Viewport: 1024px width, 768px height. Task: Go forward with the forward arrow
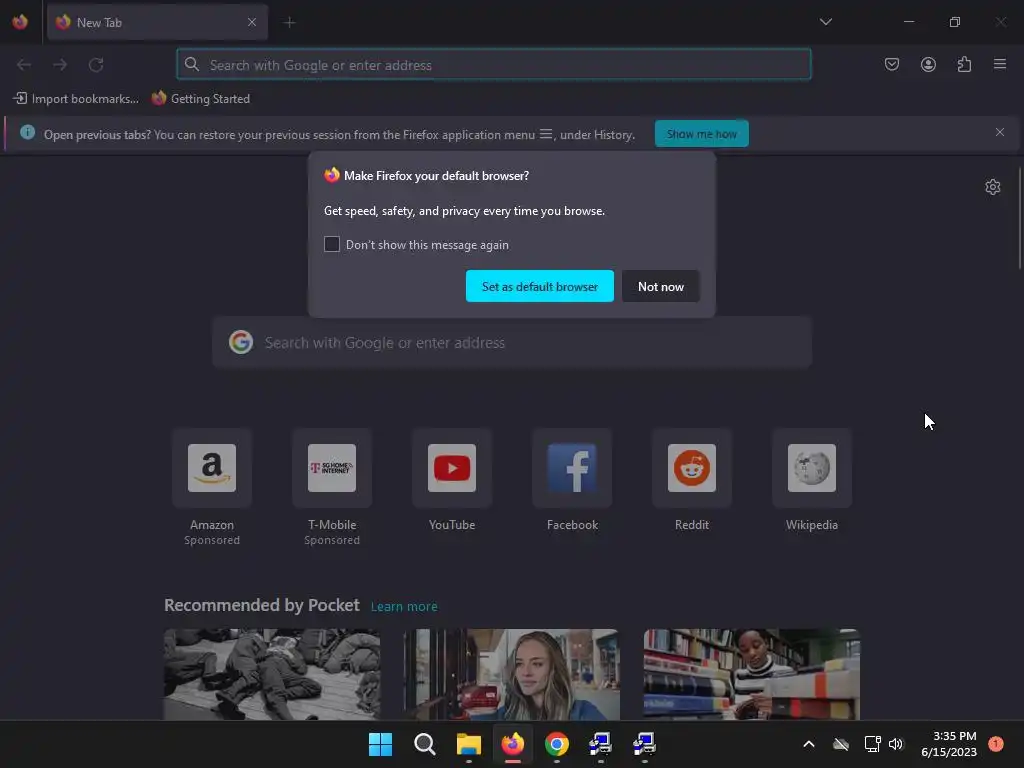[60, 65]
